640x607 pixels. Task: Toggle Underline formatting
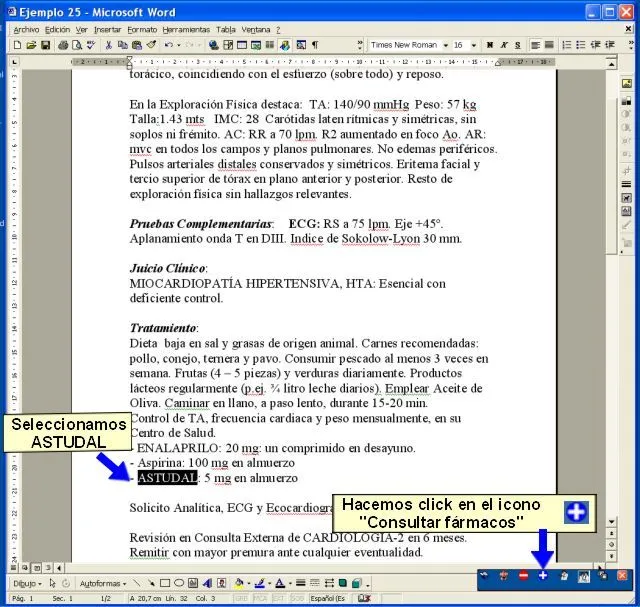coord(518,45)
